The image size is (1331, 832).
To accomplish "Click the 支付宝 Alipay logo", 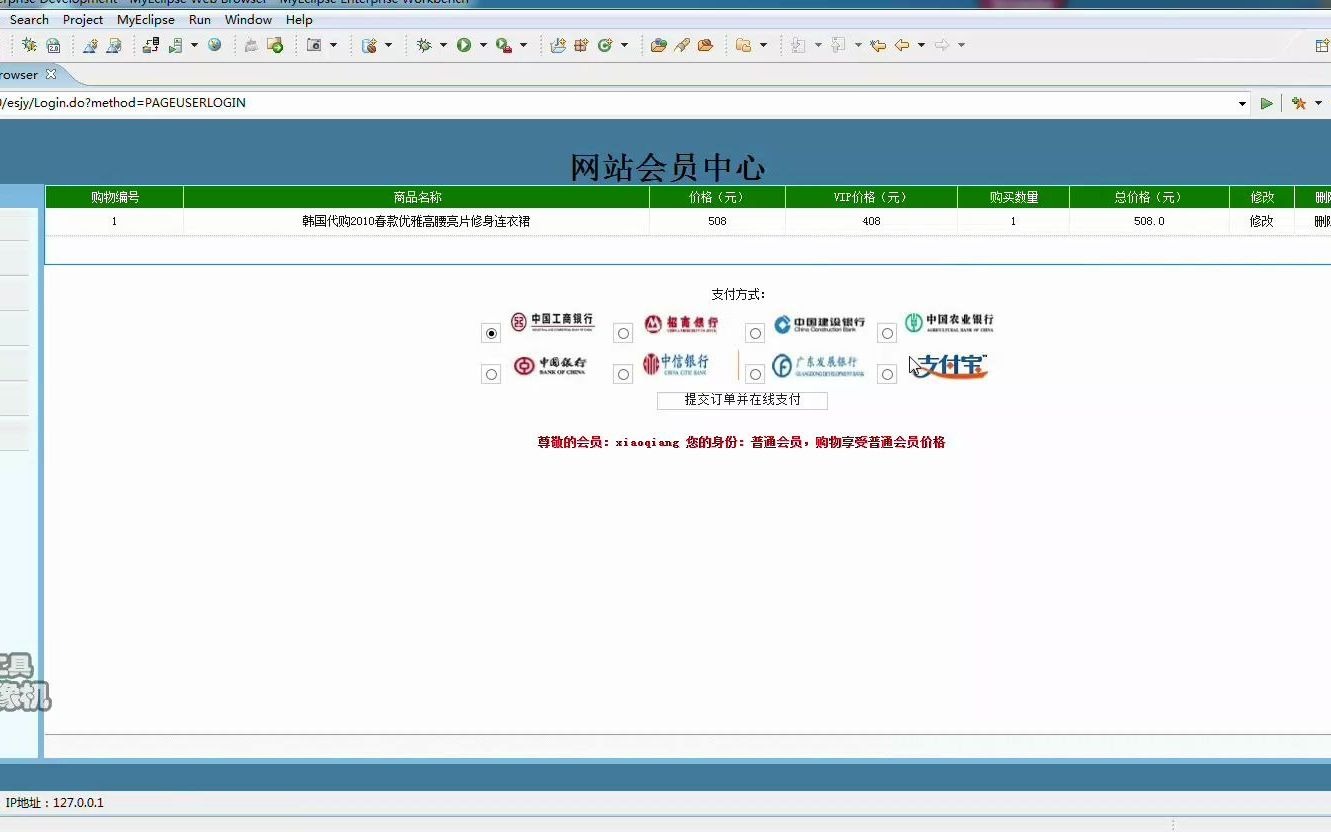I will [x=950, y=366].
